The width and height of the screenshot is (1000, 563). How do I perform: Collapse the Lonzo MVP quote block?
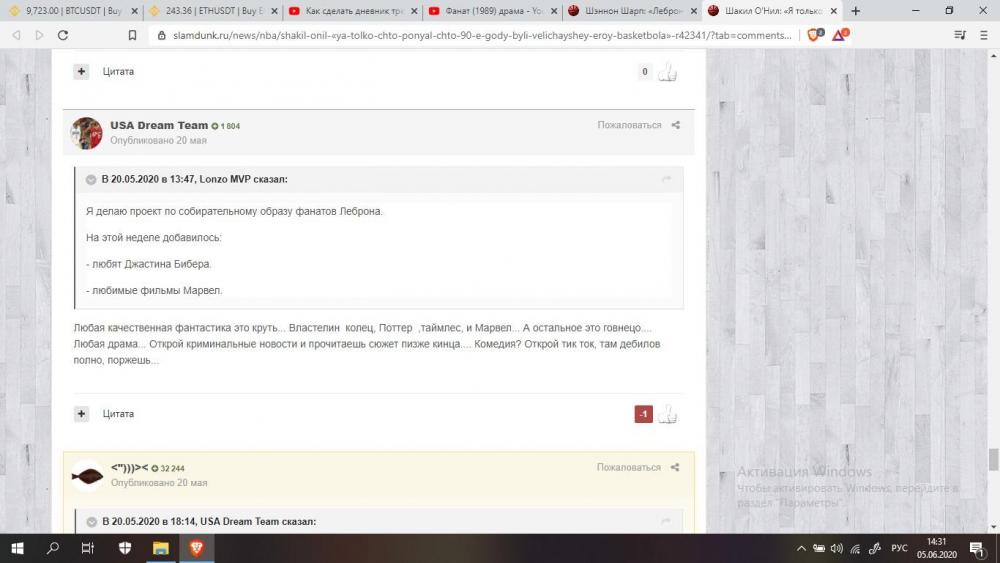point(91,180)
